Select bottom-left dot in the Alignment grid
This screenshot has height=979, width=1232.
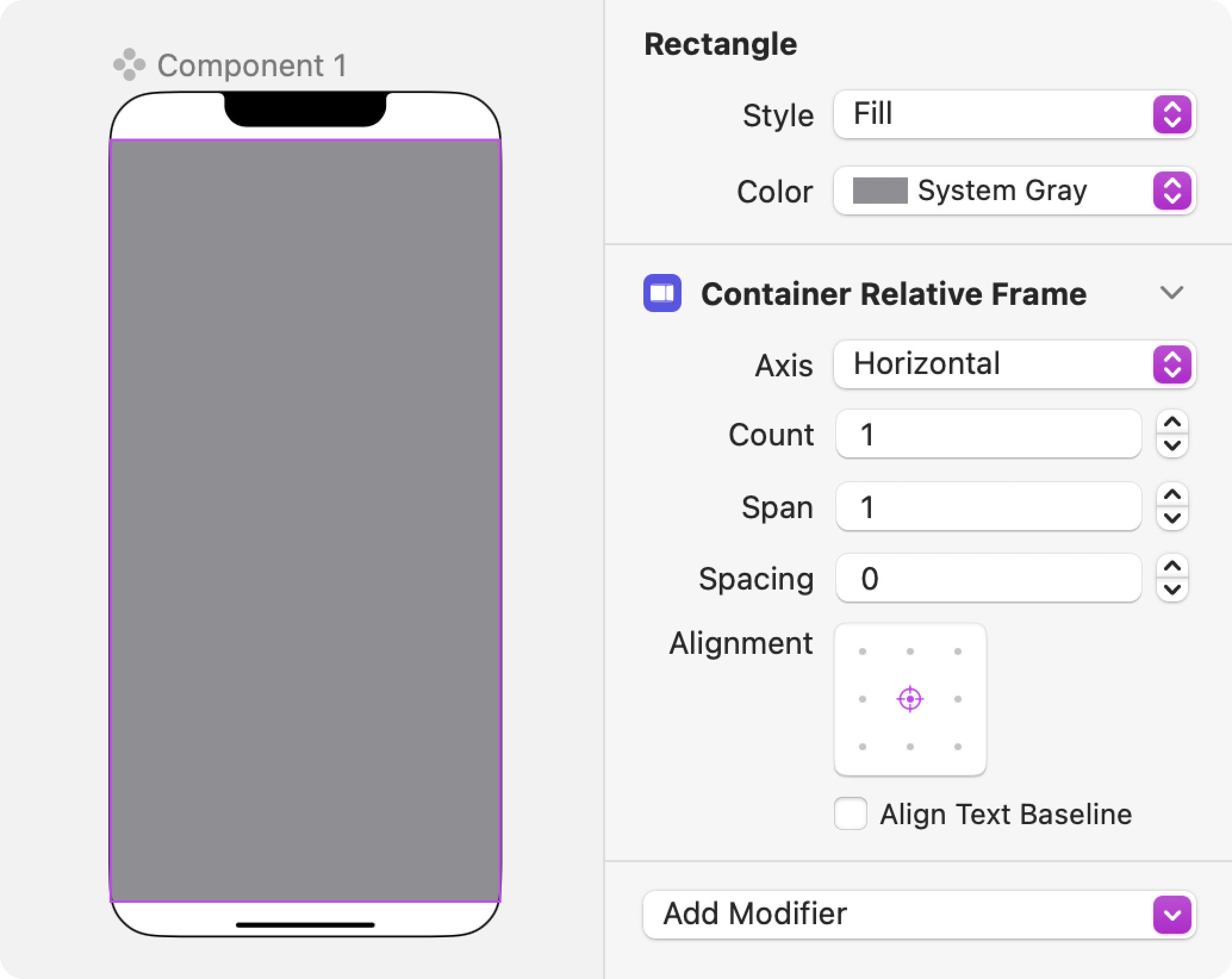click(x=862, y=747)
